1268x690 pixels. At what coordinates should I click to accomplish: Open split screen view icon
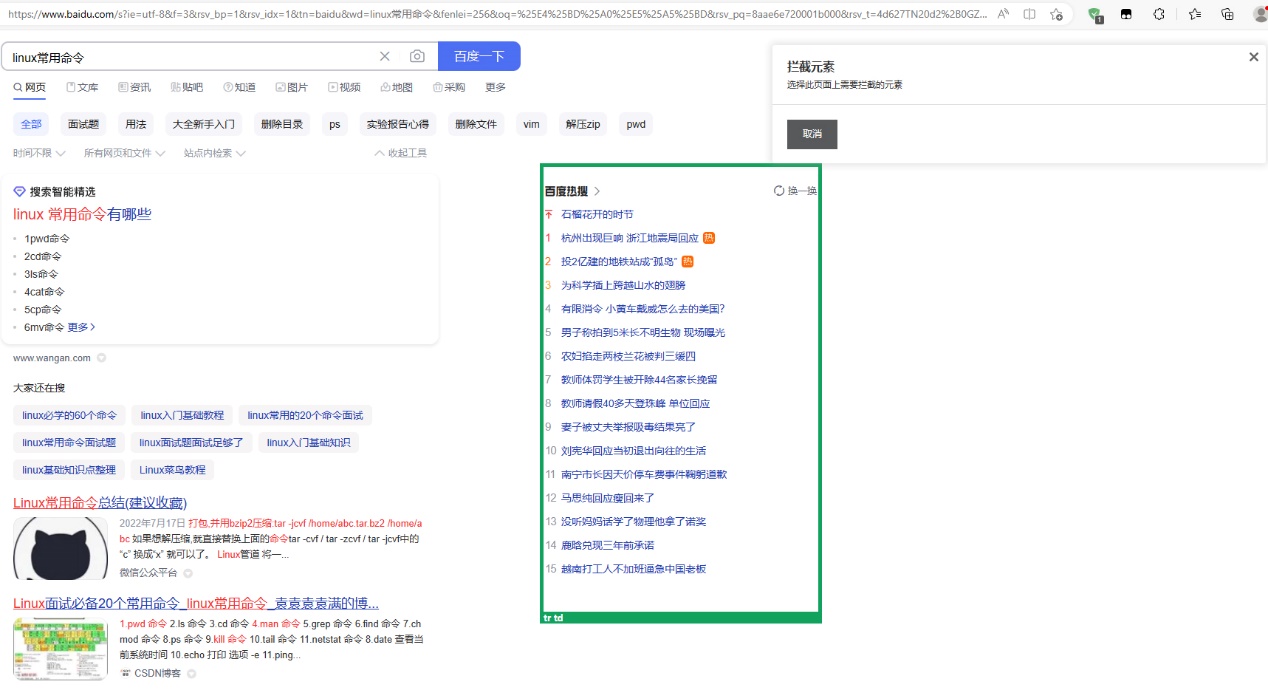point(1030,14)
